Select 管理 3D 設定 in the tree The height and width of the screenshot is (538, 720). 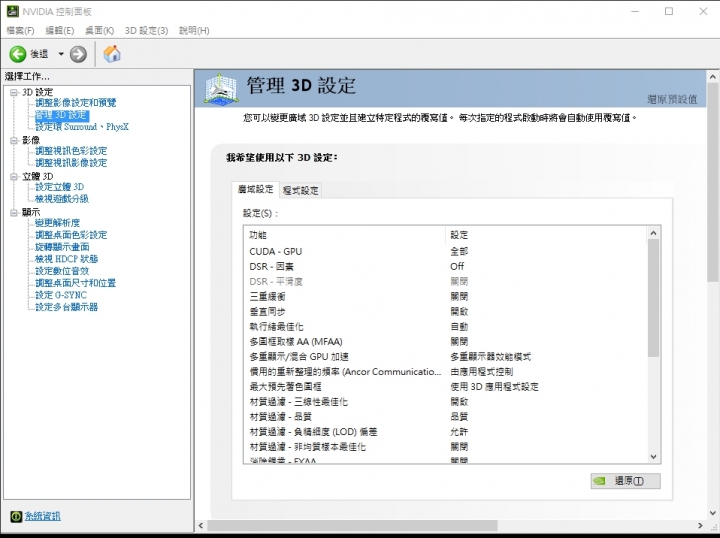(x=61, y=115)
